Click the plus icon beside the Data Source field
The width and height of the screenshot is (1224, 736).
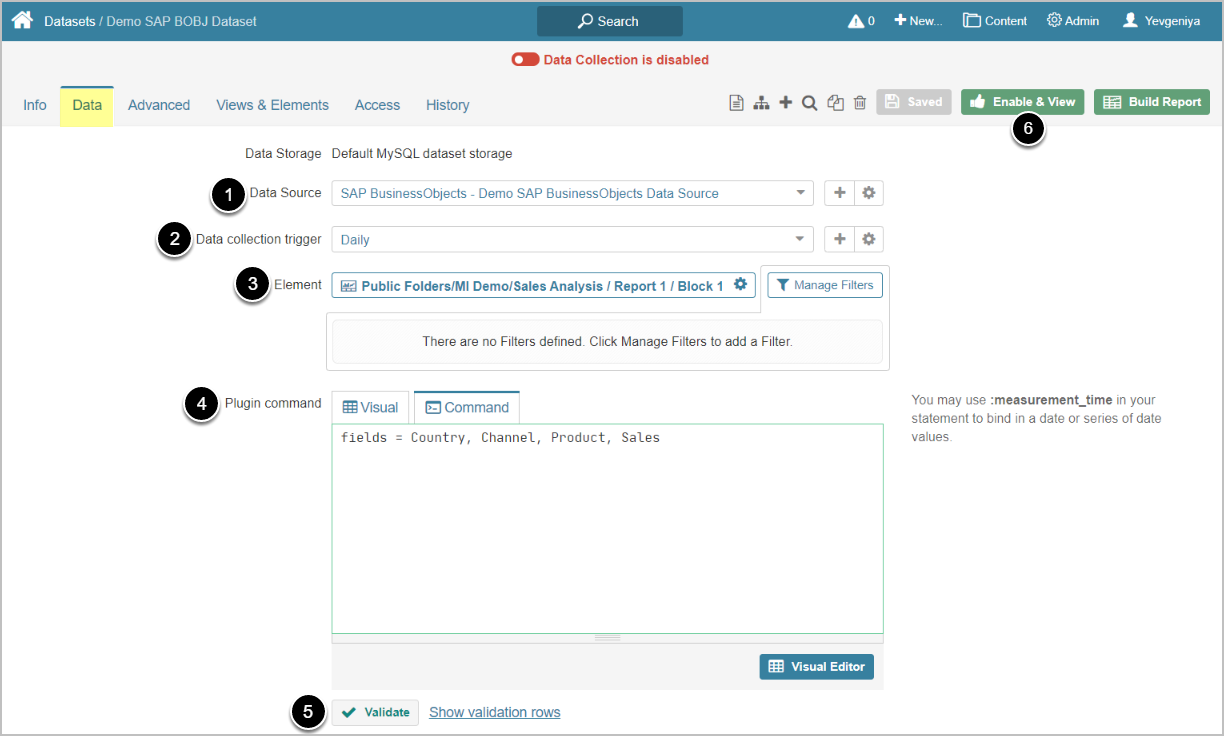840,193
